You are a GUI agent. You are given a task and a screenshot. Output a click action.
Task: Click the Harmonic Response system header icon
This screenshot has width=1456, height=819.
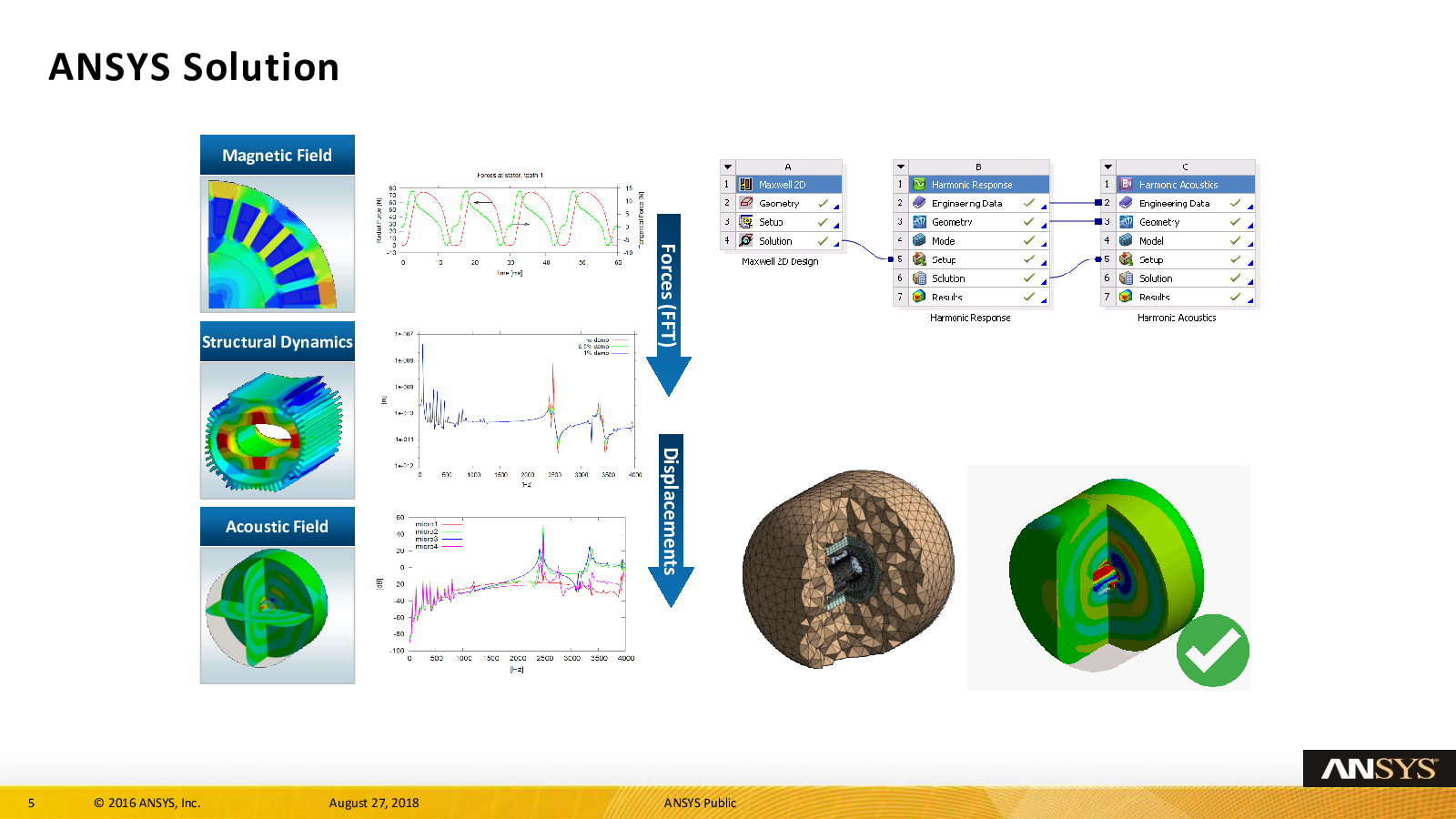point(919,184)
